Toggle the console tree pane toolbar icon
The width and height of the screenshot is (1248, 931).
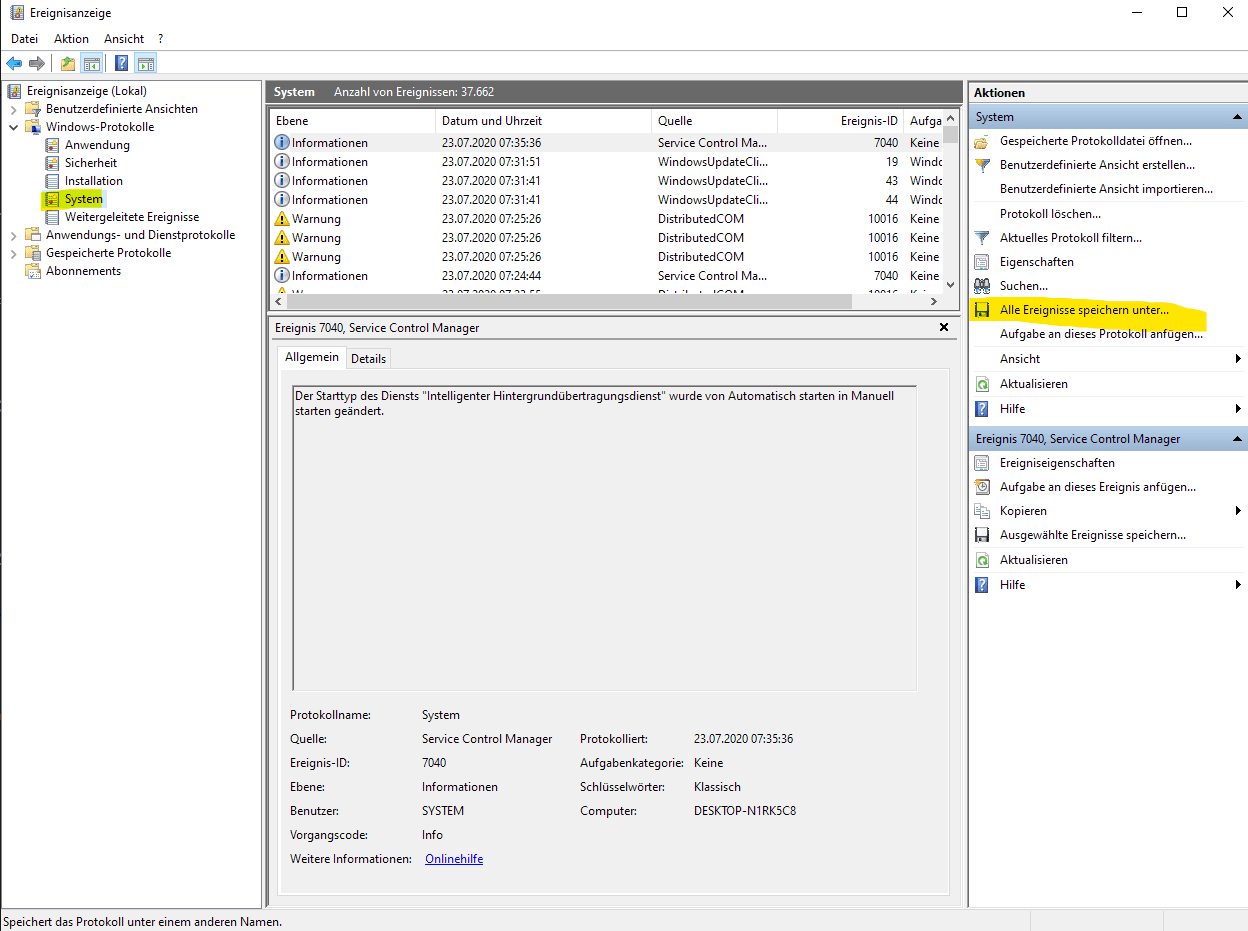(91, 64)
